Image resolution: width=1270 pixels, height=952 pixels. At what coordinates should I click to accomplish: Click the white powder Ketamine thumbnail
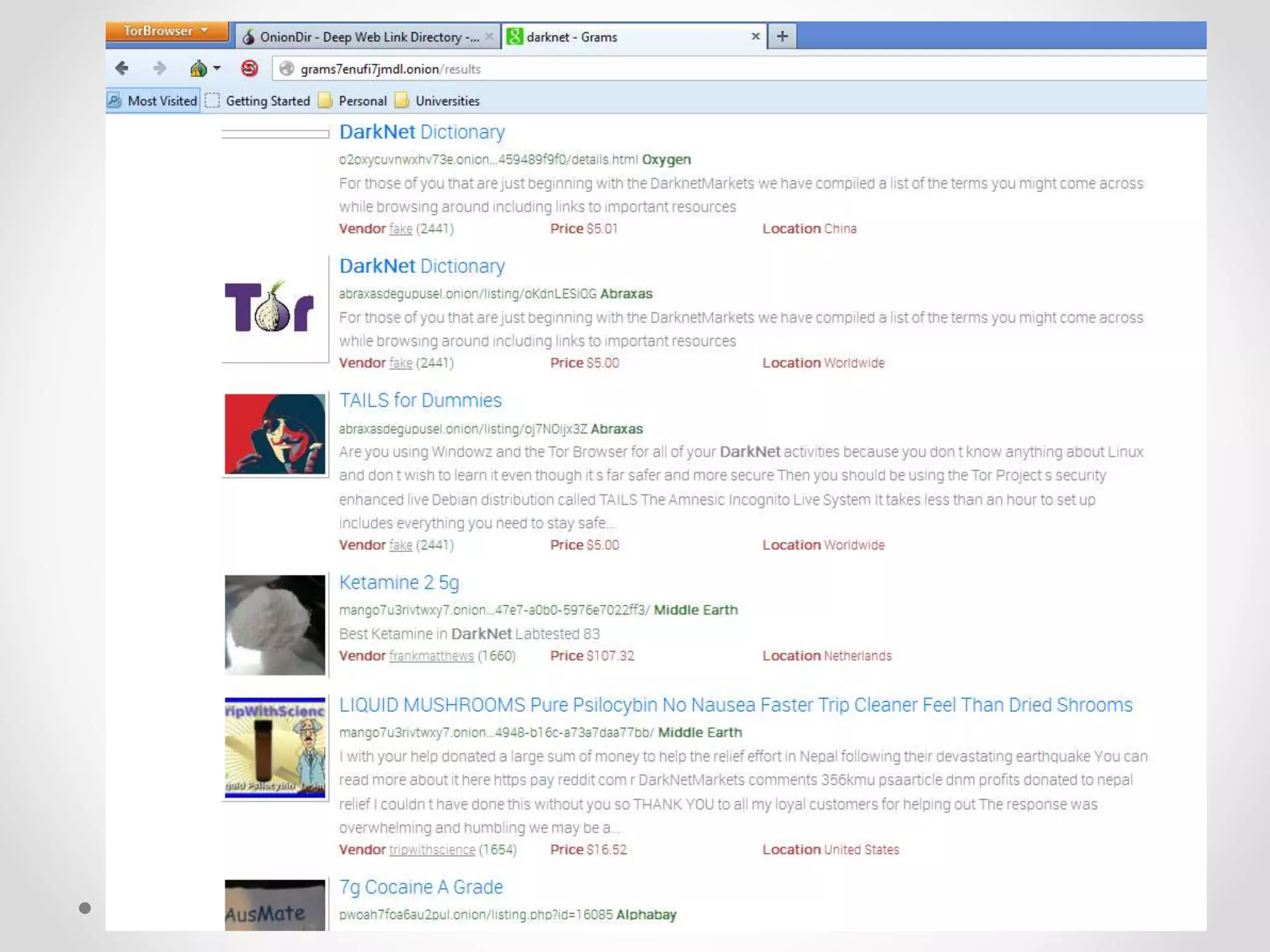(x=275, y=625)
